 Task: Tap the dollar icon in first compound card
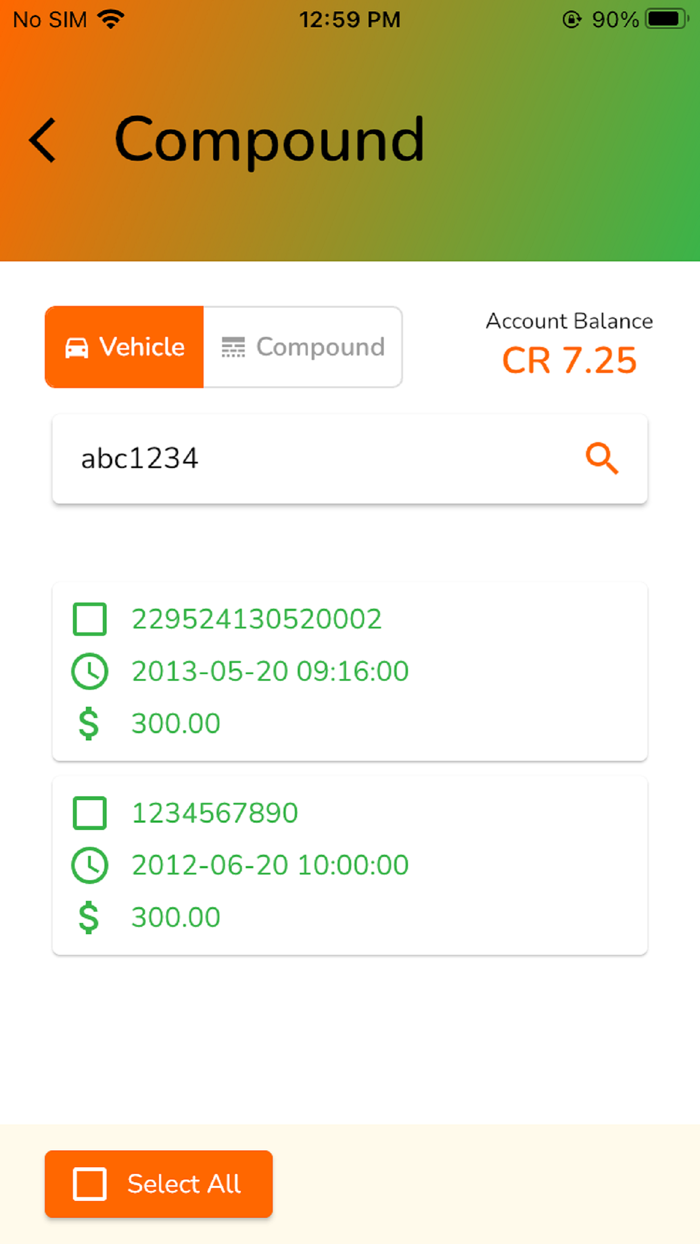[x=89, y=723]
